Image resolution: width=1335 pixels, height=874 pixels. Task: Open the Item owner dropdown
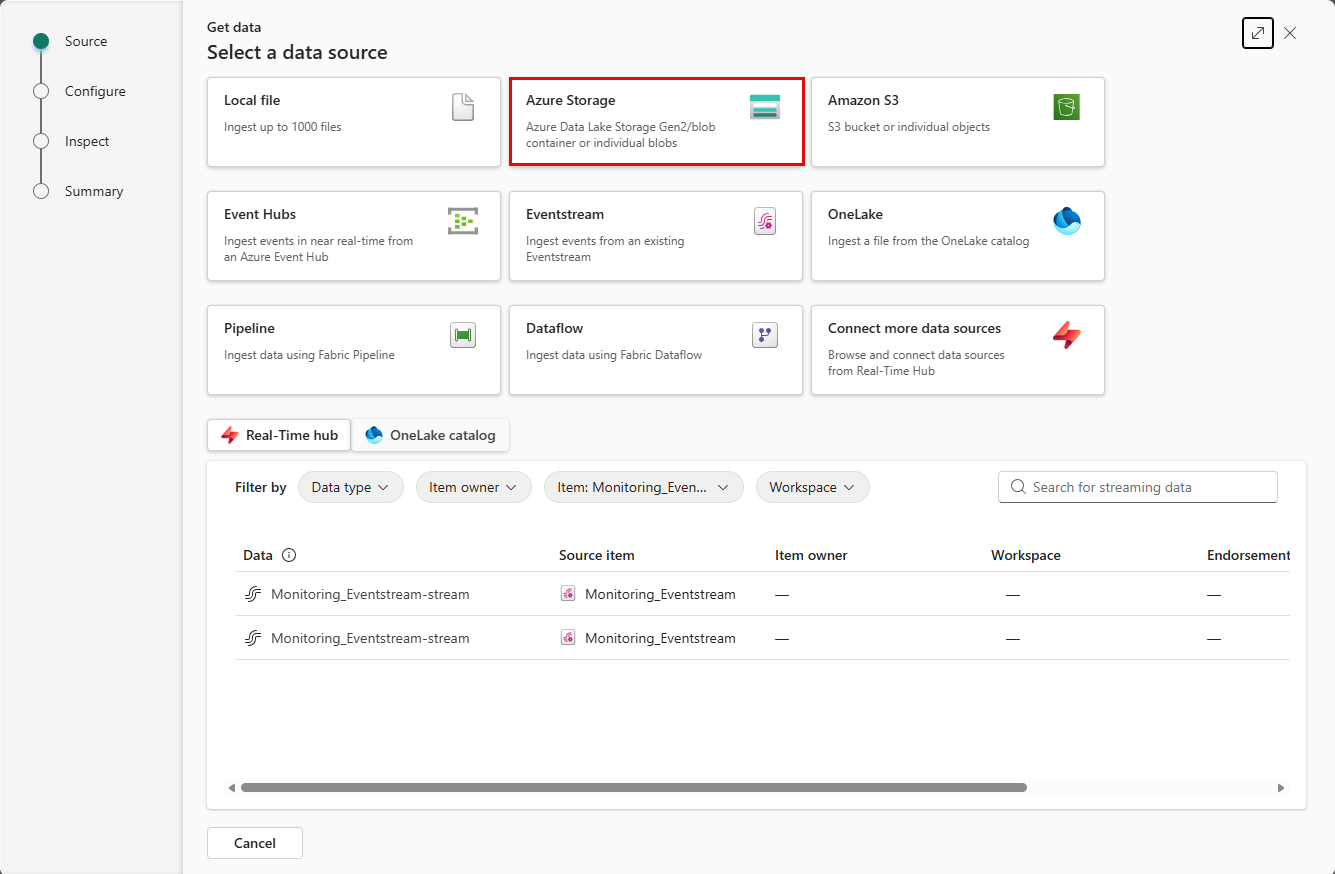[x=473, y=487]
